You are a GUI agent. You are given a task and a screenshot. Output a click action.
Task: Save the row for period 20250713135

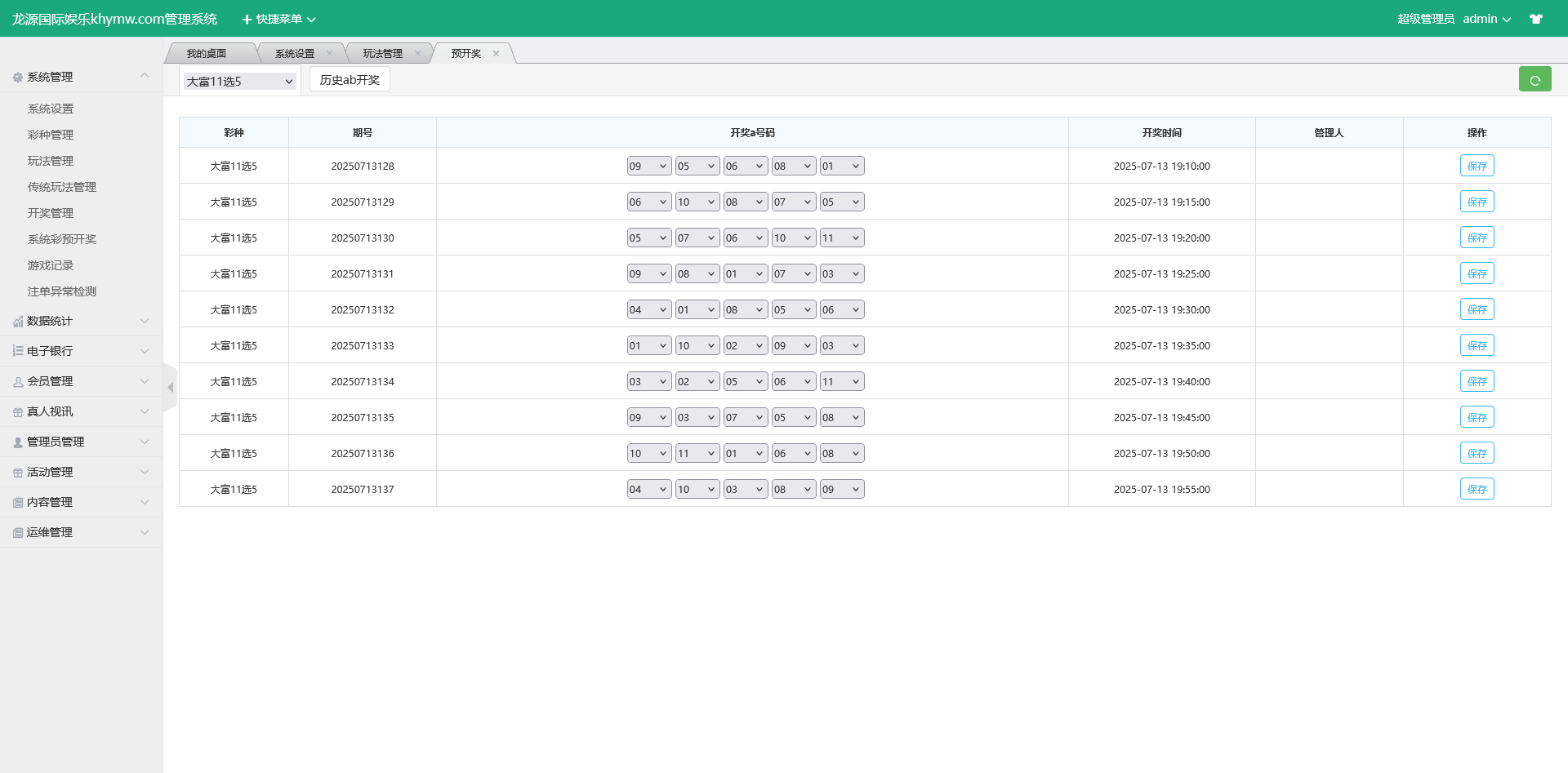point(1477,418)
